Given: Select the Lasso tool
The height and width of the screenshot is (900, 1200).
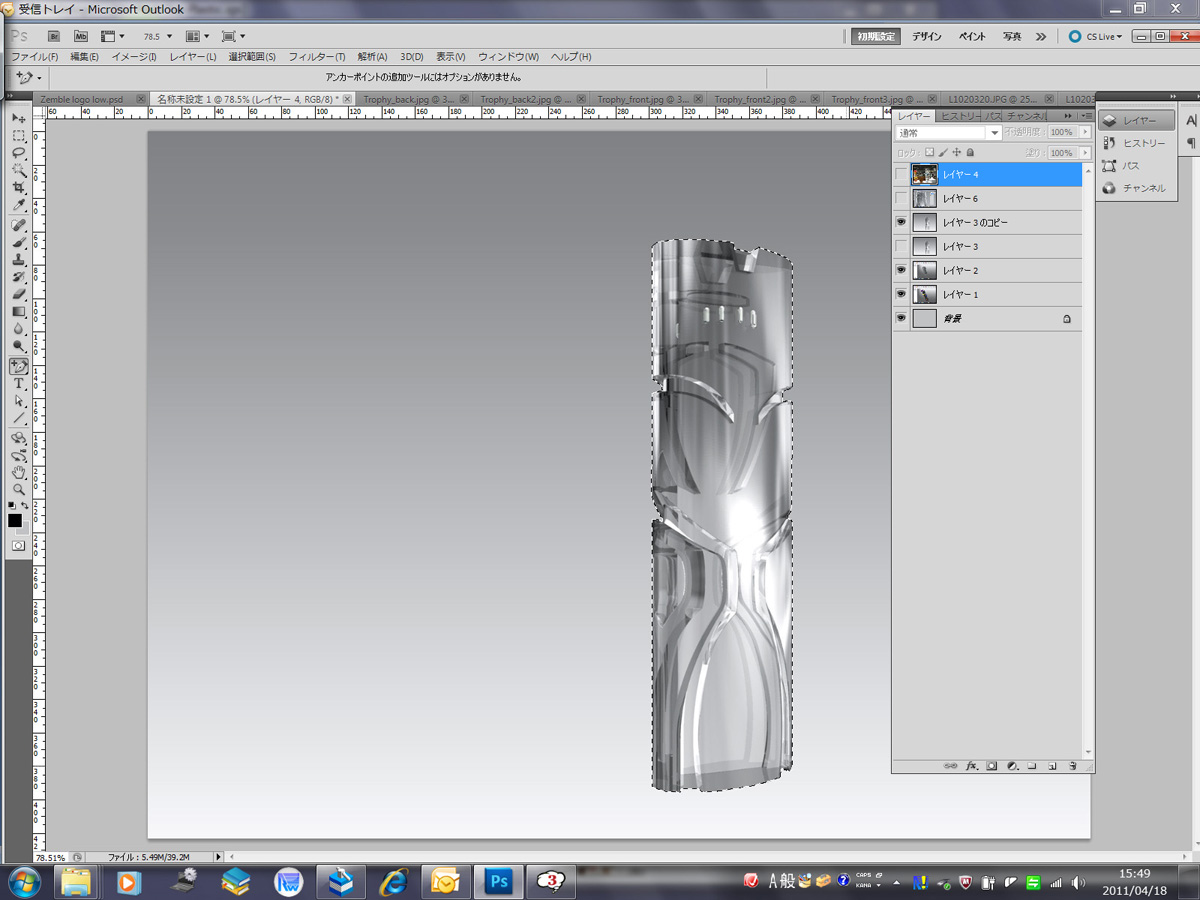Looking at the screenshot, I should coord(18,153).
